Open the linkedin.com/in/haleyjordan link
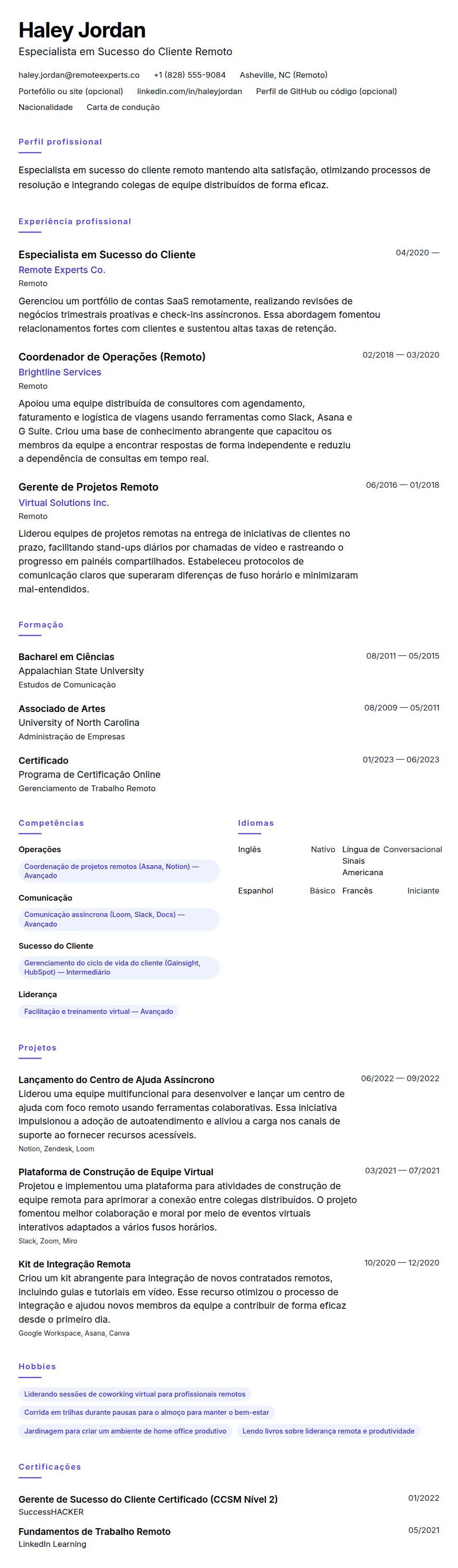 pyautogui.click(x=189, y=91)
